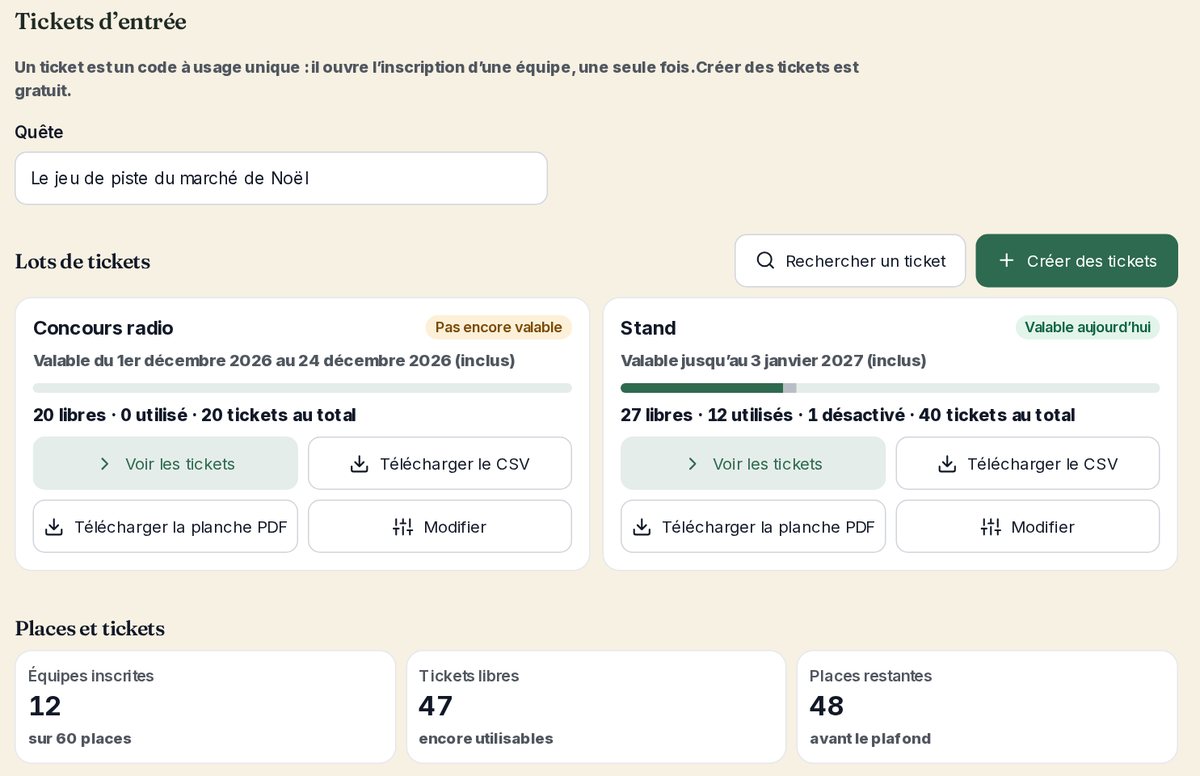Image resolution: width=1200 pixels, height=776 pixels.
Task: Download the CSV for Concours radio
Action: (440, 464)
